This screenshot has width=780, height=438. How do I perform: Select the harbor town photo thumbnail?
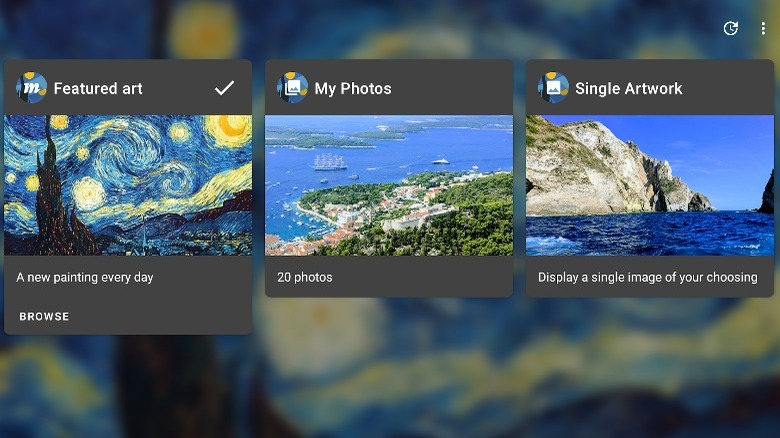389,185
